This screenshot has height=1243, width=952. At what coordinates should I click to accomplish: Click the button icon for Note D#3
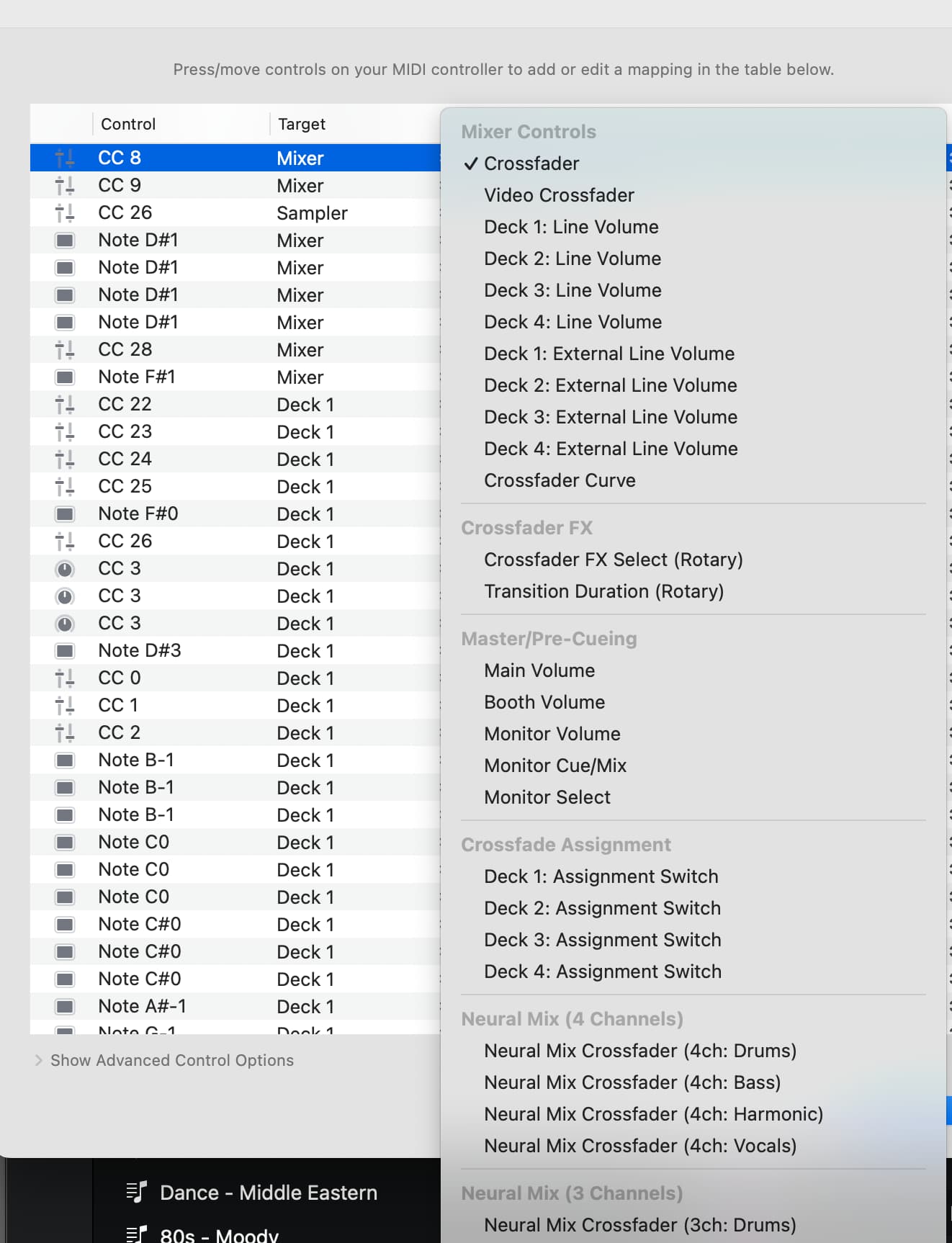click(x=65, y=651)
